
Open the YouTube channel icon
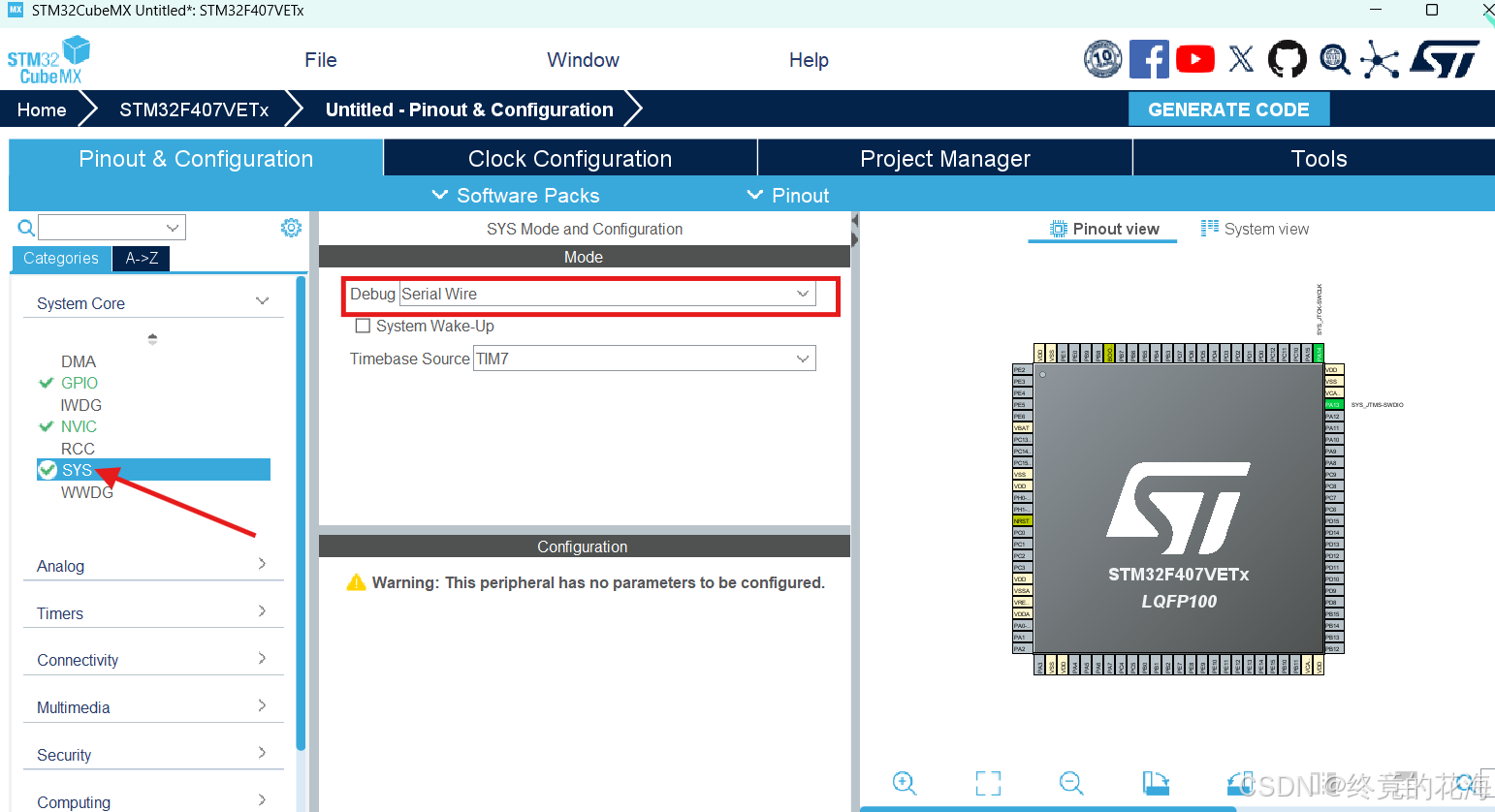(1195, 59)
